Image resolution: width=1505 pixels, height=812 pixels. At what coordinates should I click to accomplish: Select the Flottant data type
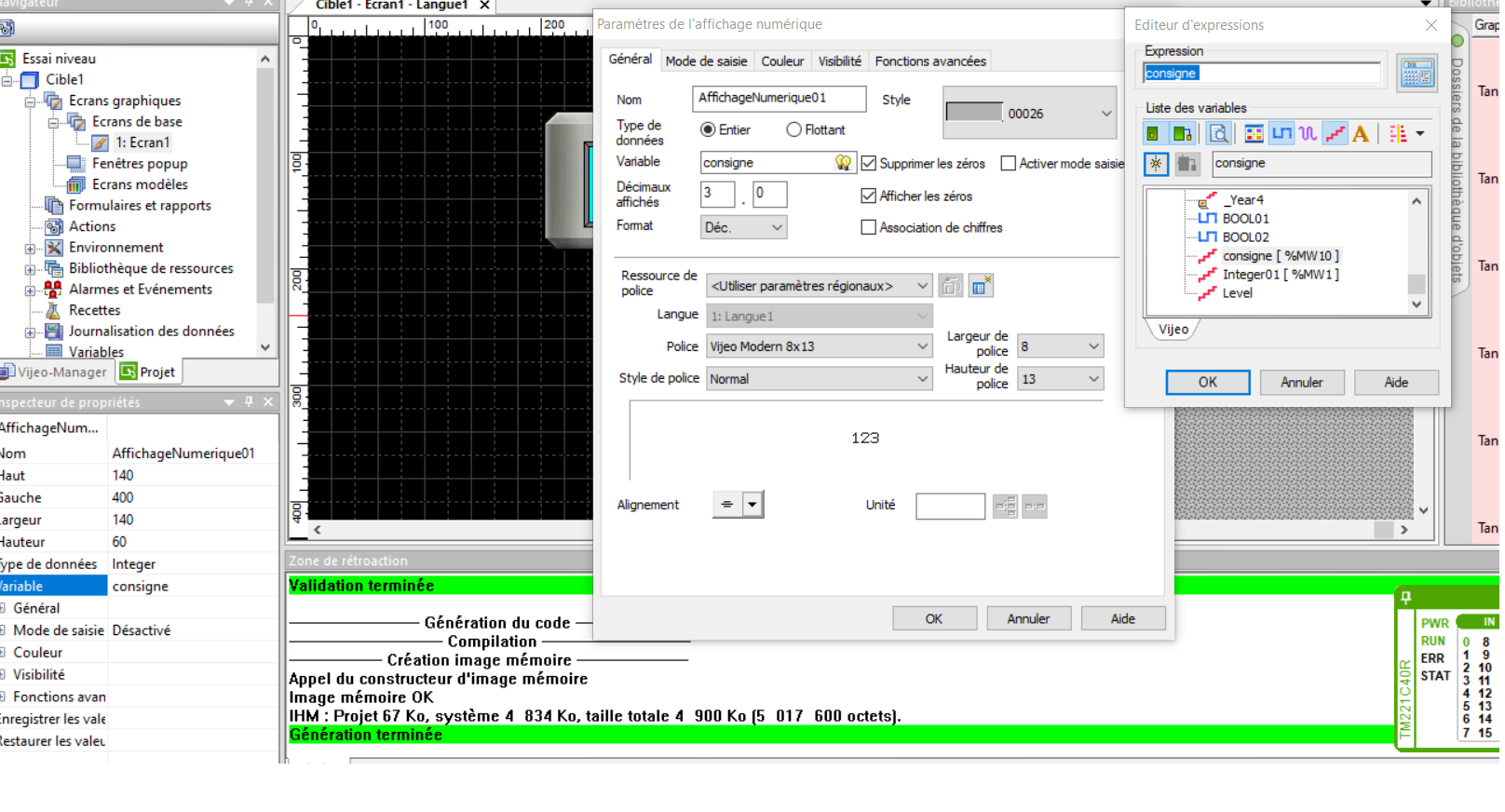pos(793,130)
